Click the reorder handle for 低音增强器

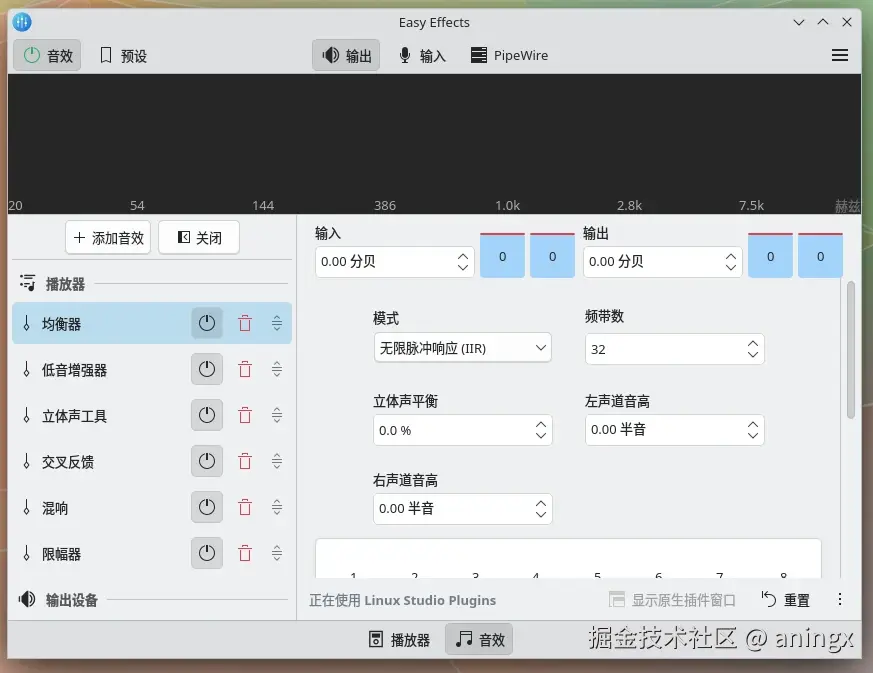pyautogui.click(x=277, y=369)
